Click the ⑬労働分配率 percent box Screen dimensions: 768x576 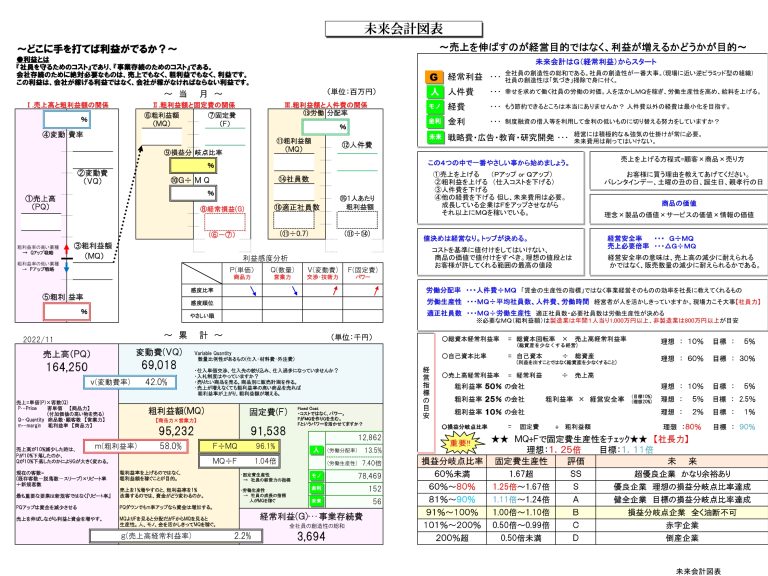[x=326, y=127]
